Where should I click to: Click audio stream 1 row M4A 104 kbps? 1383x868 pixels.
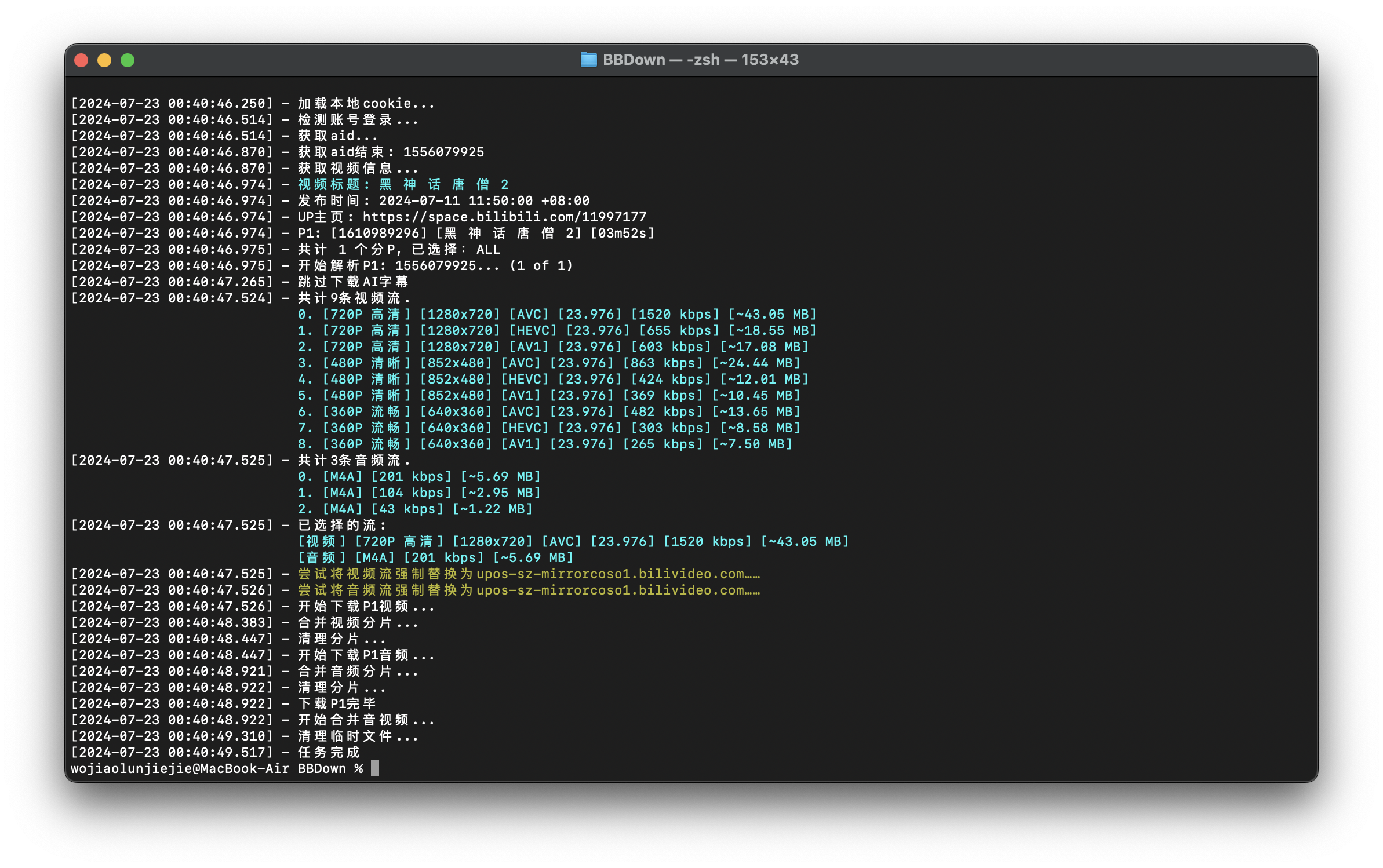419,493
